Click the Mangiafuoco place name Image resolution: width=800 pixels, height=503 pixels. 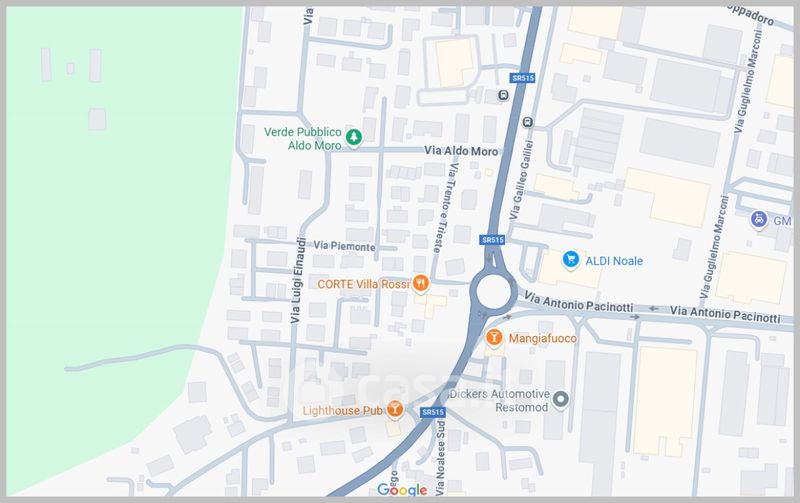coord(542,338)
